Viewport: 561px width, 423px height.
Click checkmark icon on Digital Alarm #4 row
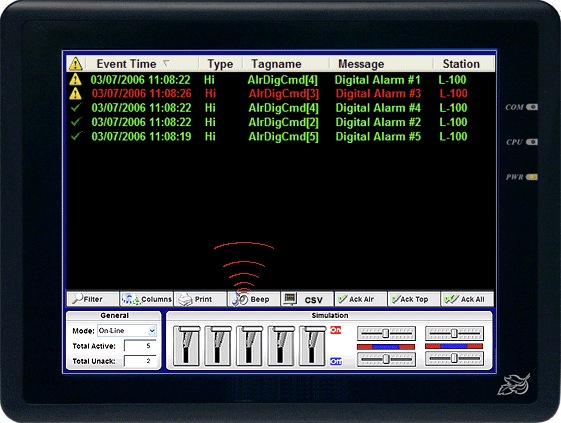[76, 107]
